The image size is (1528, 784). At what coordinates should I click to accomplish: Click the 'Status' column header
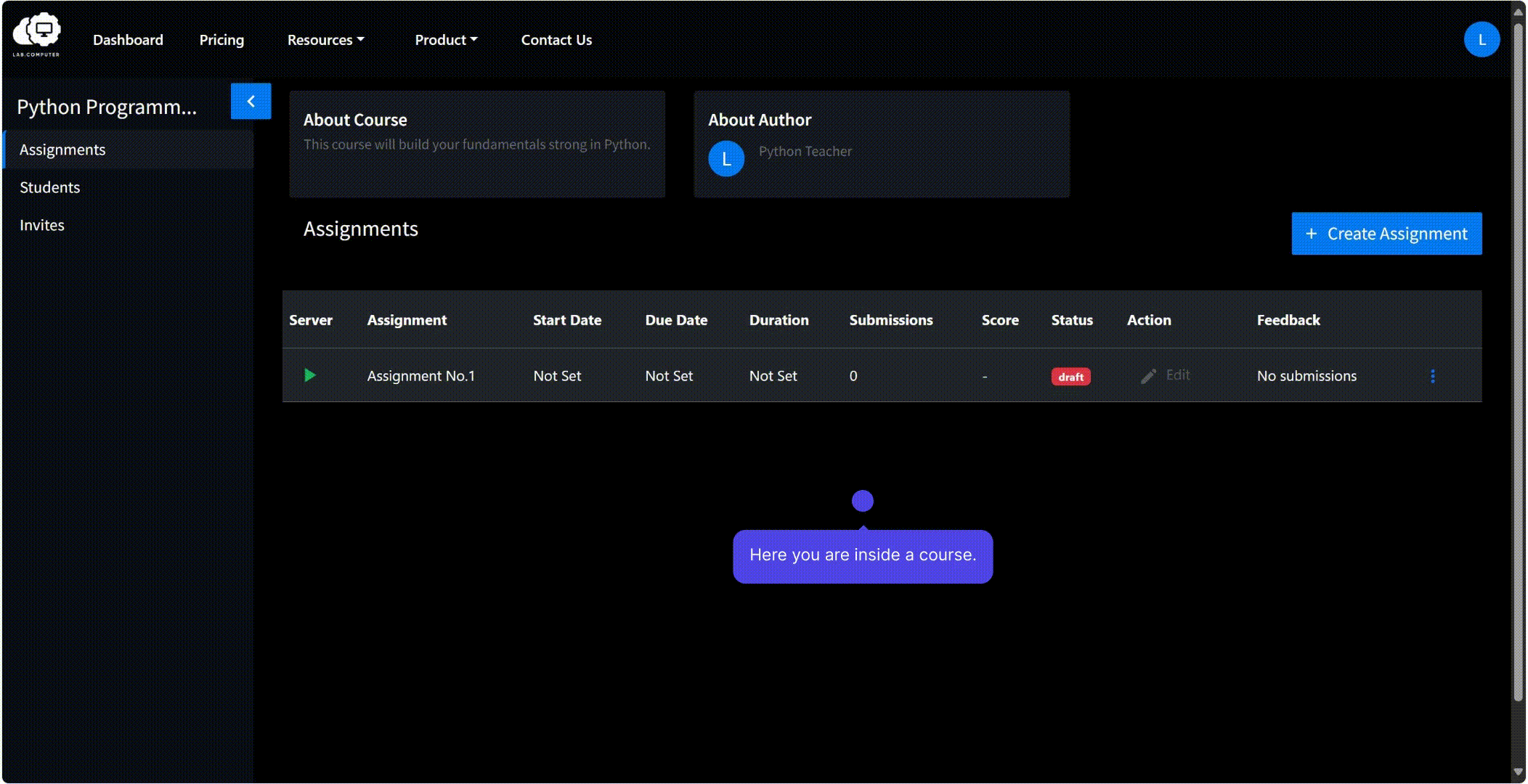pyautogui.click(x=1072, y=320)
